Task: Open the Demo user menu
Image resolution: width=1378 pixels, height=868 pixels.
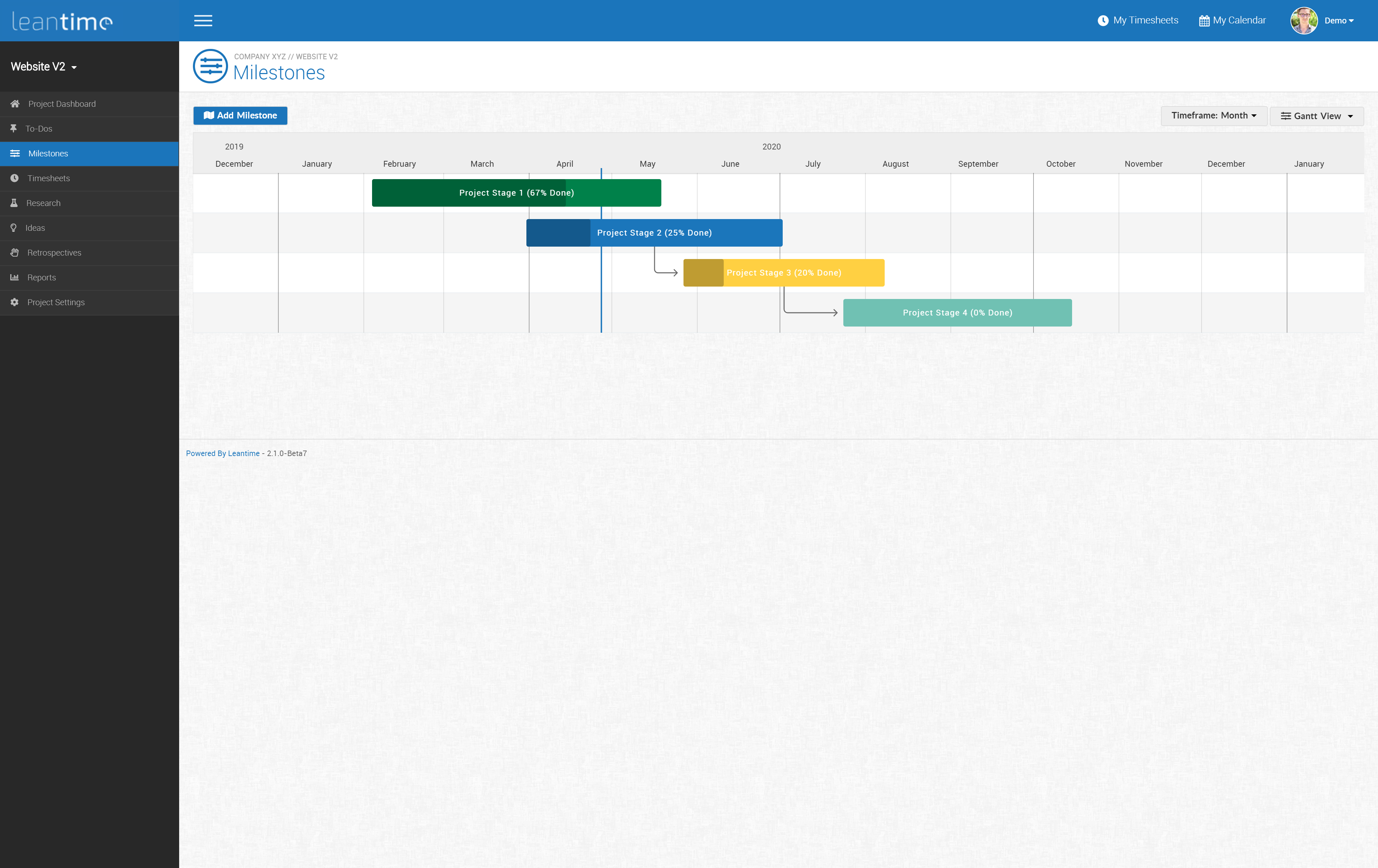Action: pos(1338,21)
